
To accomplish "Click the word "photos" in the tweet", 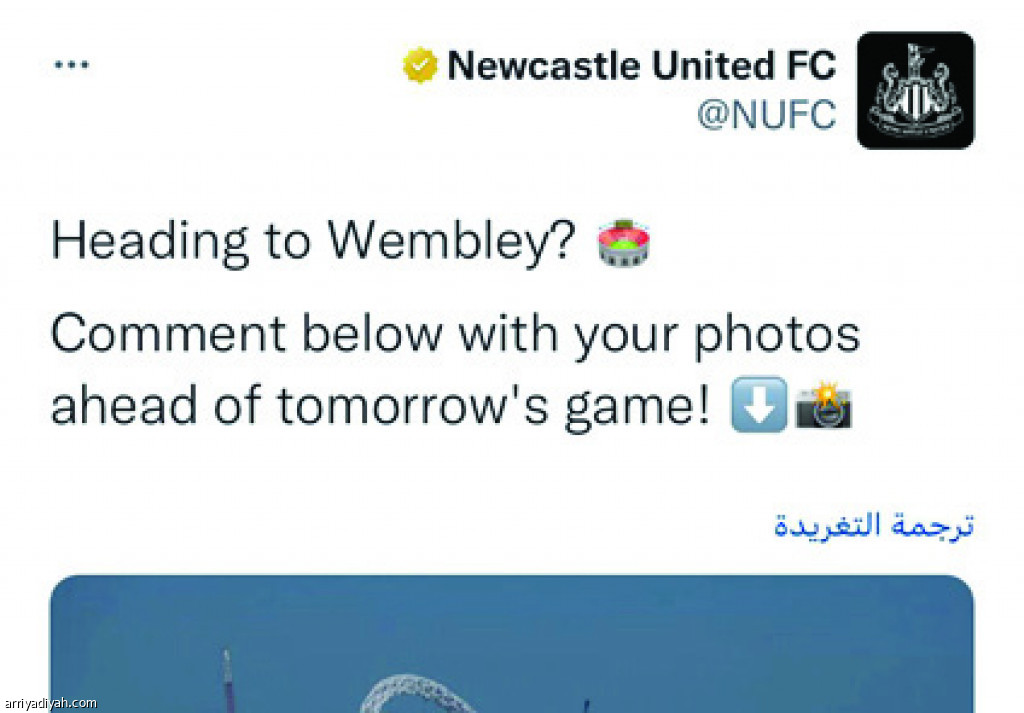I will coord(777,336).
